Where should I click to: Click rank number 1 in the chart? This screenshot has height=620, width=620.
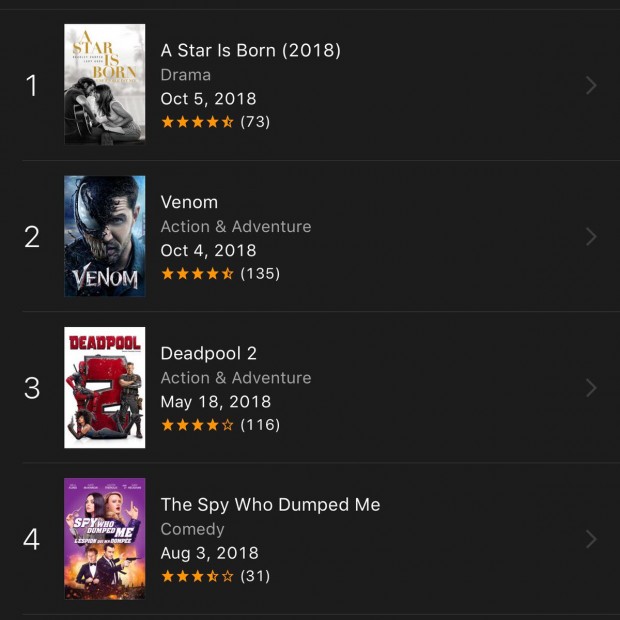[x=32, y=85]
